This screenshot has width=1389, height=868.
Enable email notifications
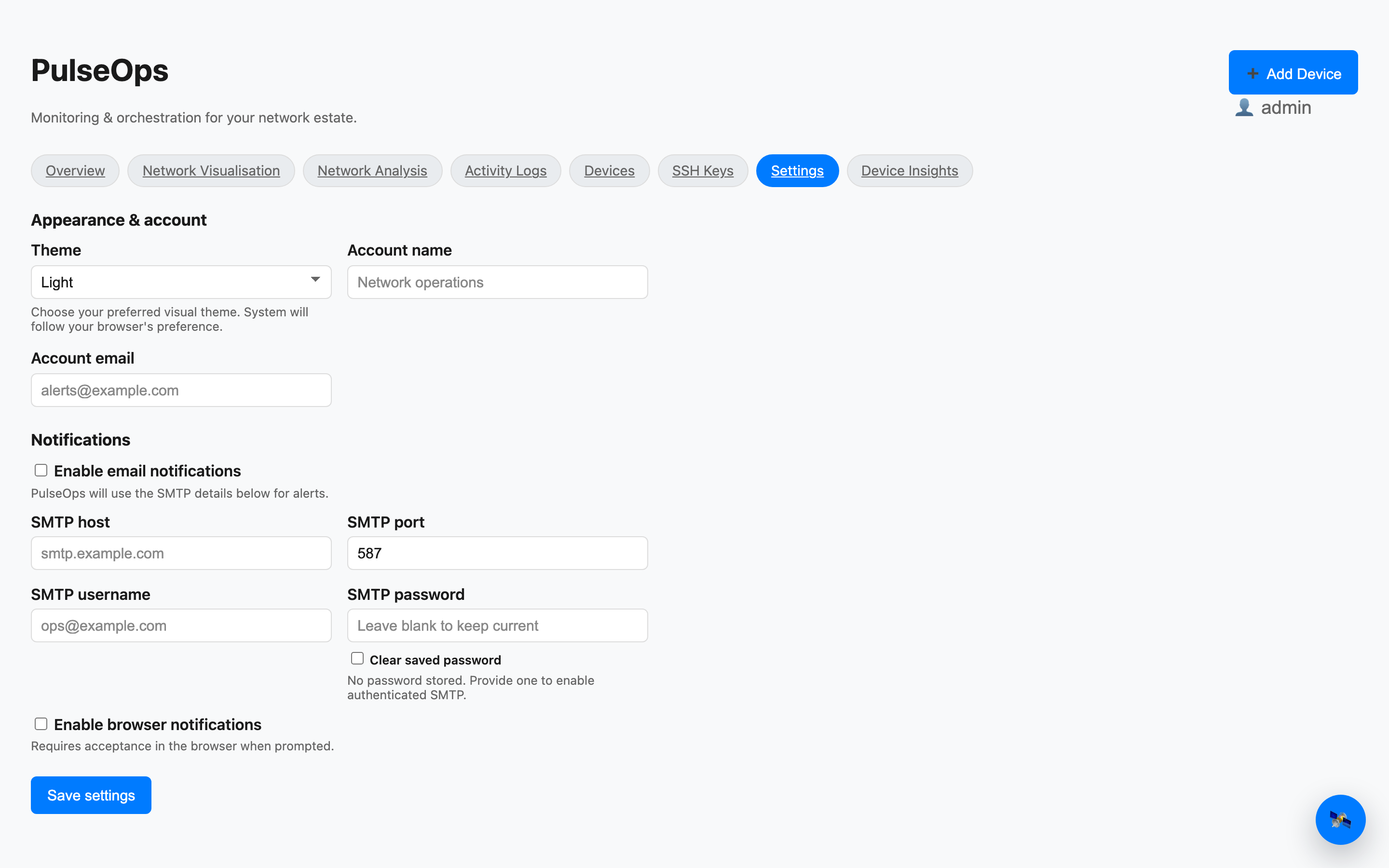40,470
